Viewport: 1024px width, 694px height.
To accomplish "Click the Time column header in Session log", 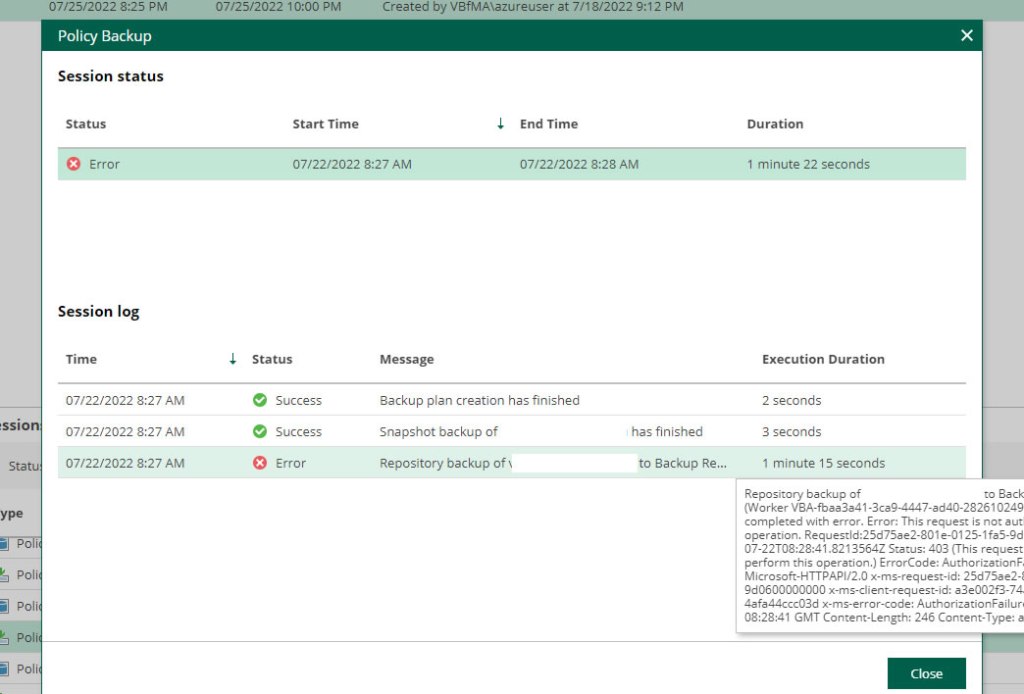I will tap(81, 359).
